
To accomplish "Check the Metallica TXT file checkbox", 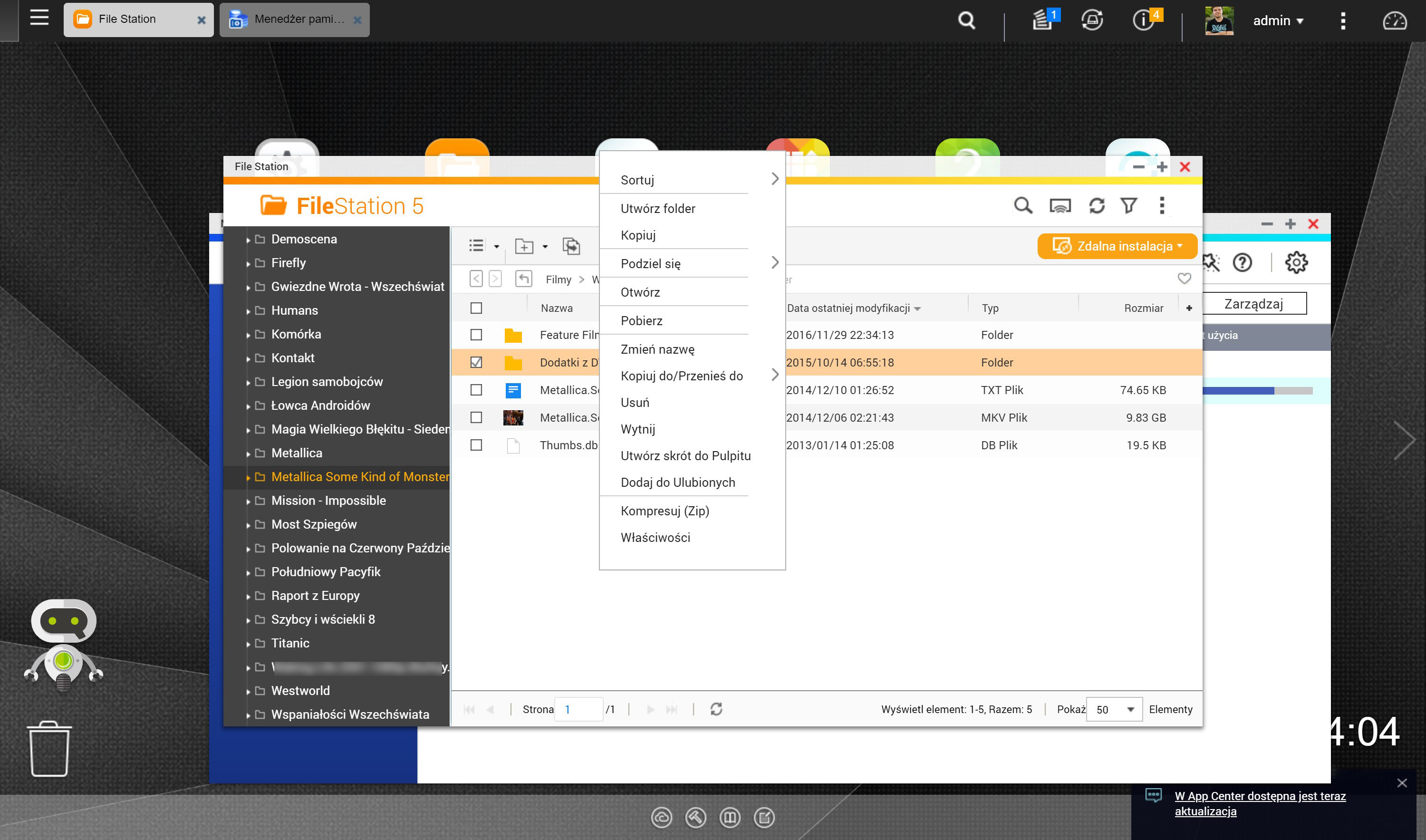I will (476, 391).
